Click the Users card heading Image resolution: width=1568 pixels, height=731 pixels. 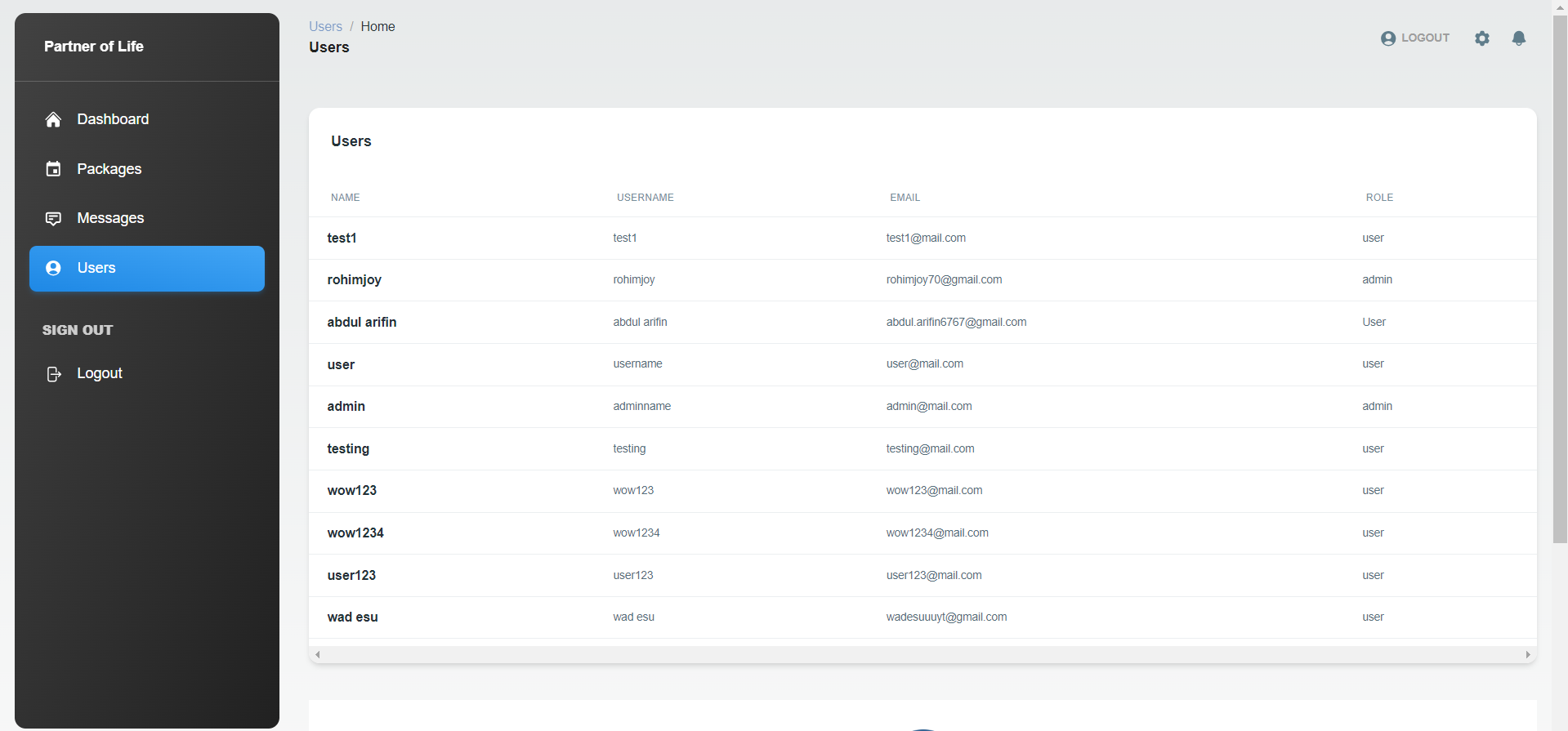click(351, 141)
